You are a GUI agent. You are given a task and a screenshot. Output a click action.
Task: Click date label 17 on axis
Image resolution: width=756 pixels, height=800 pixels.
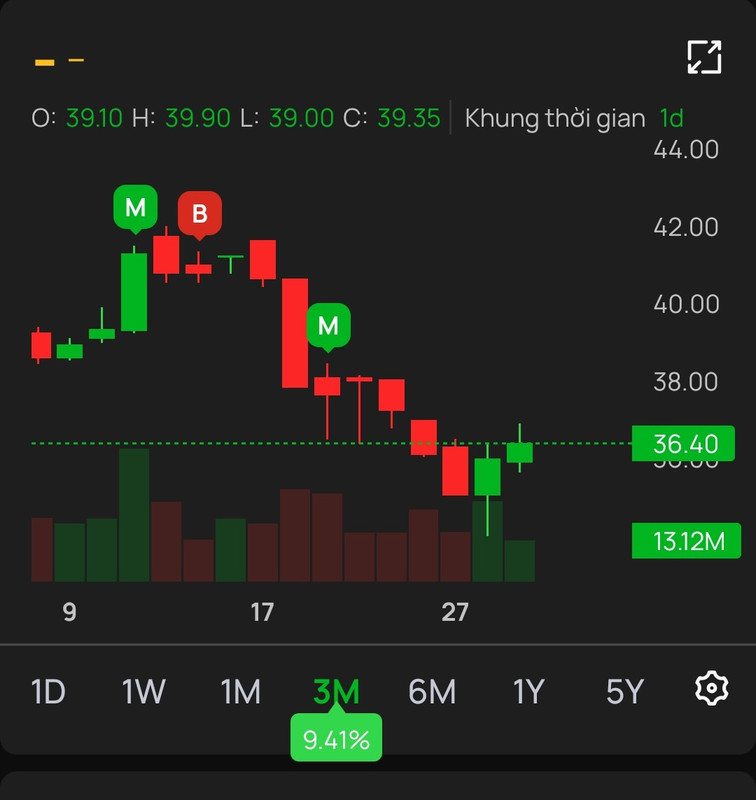tap(262, 612)
